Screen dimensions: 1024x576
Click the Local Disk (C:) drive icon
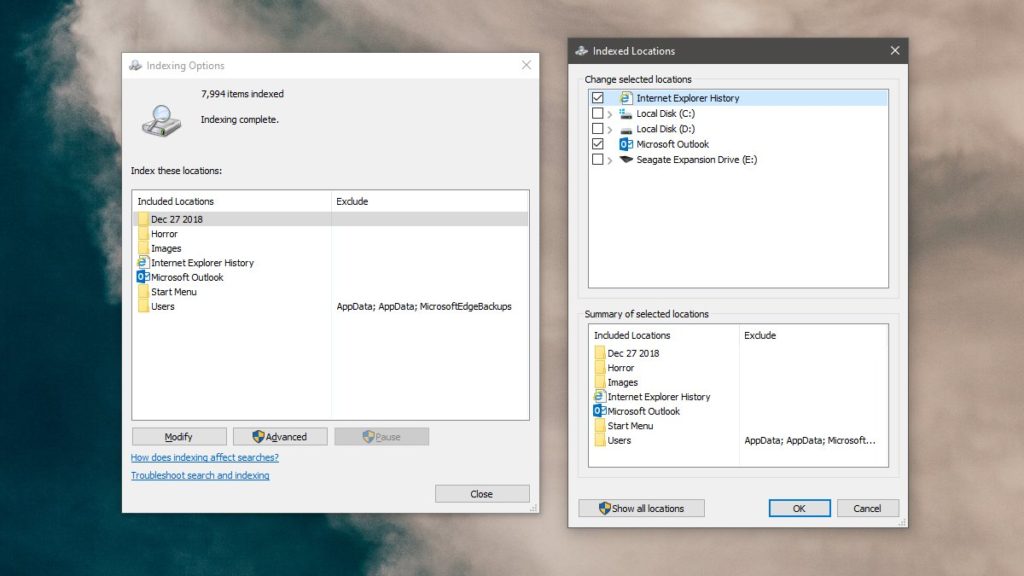point(625,113)
